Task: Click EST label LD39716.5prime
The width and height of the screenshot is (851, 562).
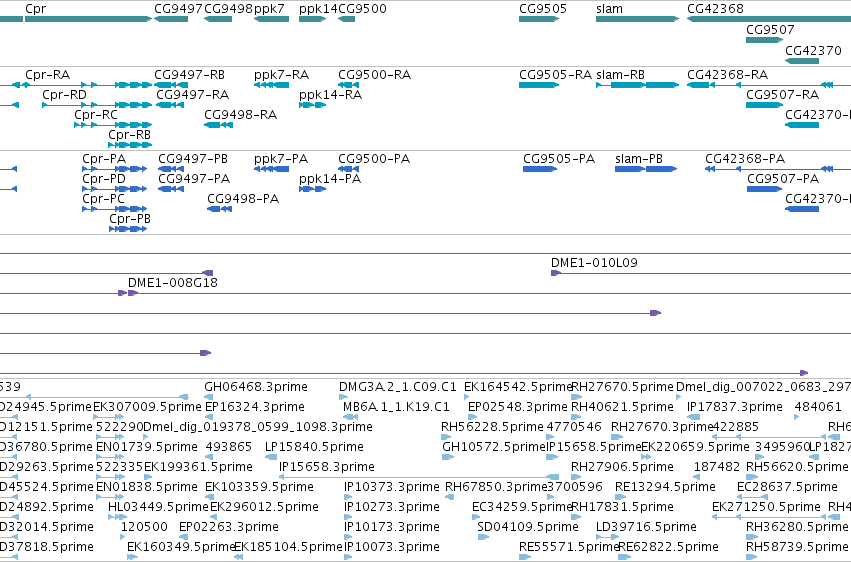Action: [x=646, y=528]
